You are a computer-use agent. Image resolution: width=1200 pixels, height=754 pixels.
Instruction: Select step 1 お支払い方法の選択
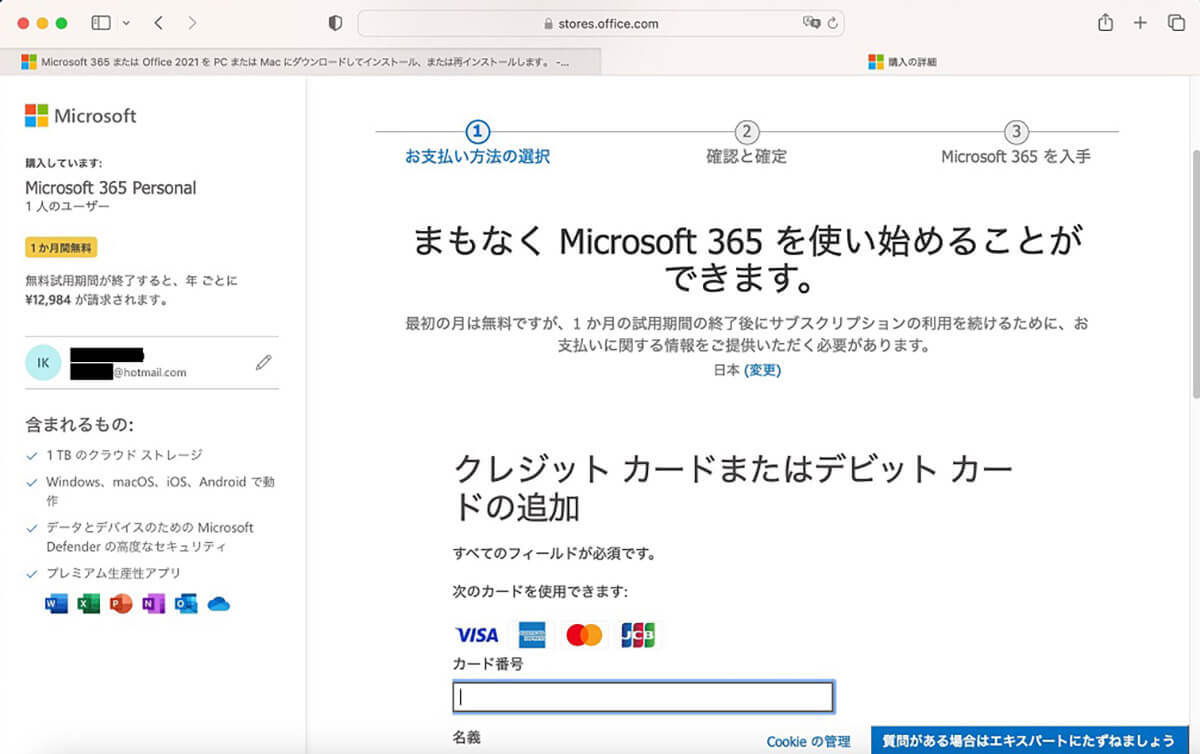[x=477, y=144]
